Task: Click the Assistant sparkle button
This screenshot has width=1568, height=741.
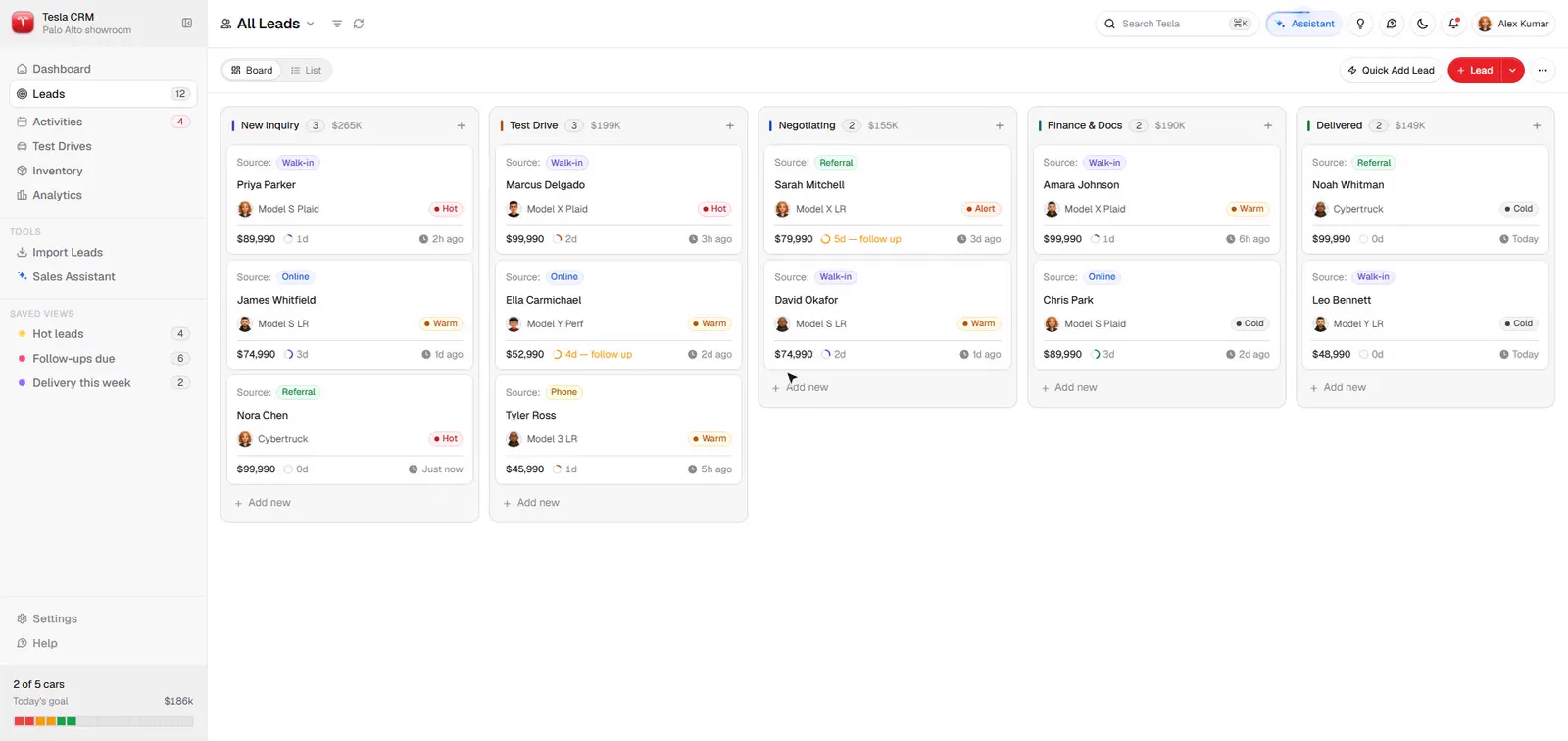Action: [1304, 24]
